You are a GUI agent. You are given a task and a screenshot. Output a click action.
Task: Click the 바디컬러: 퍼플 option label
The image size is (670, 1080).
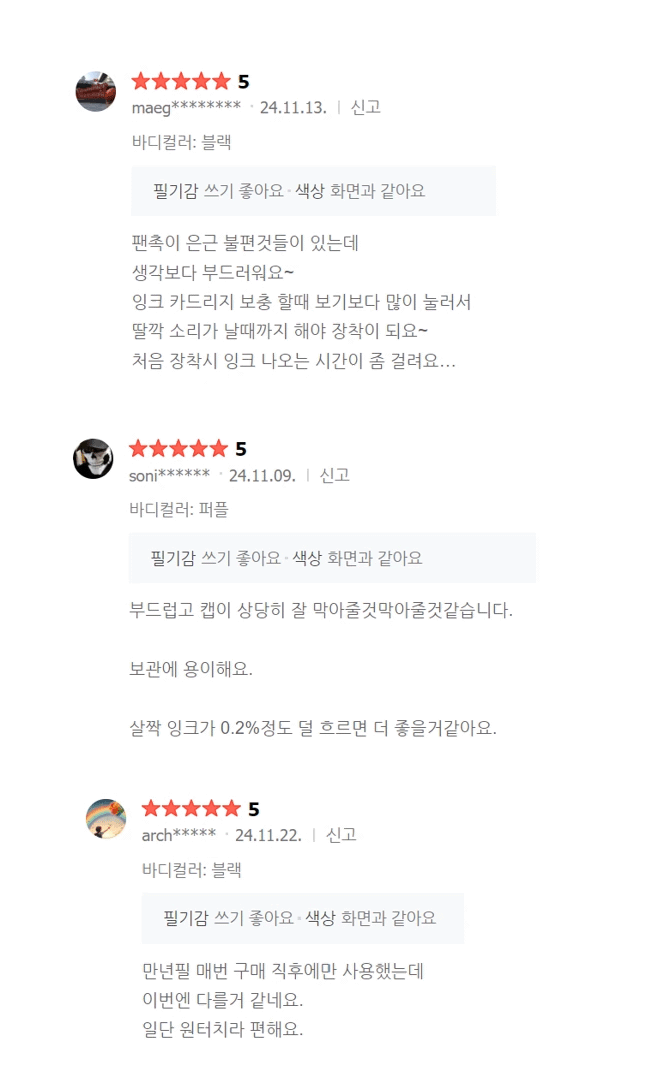(179, 509)
